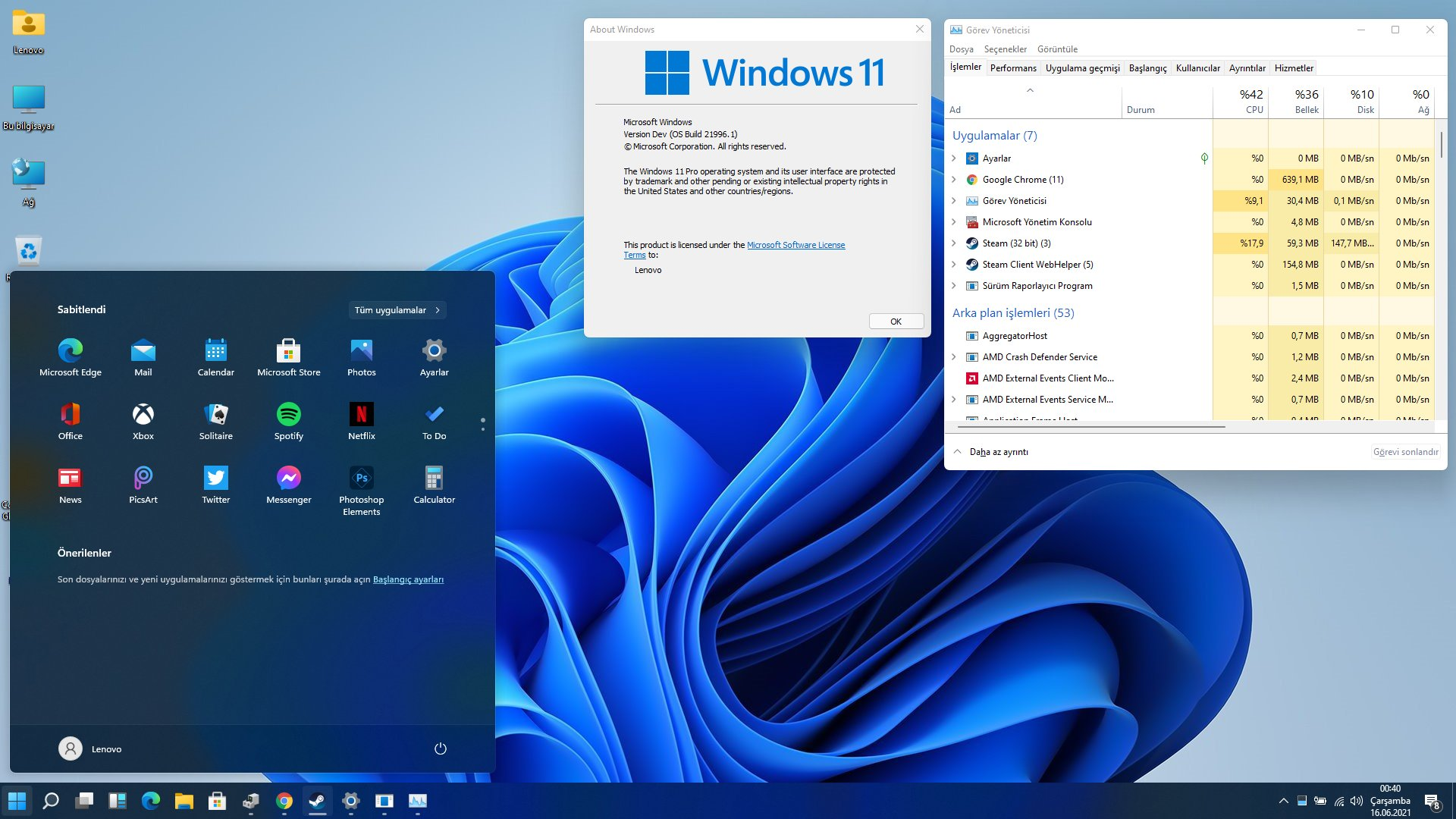Expand Steam (32 bit) process group
Image resolution: width=1456 pixels, height=819 pixels.
(x=954, y=243)
